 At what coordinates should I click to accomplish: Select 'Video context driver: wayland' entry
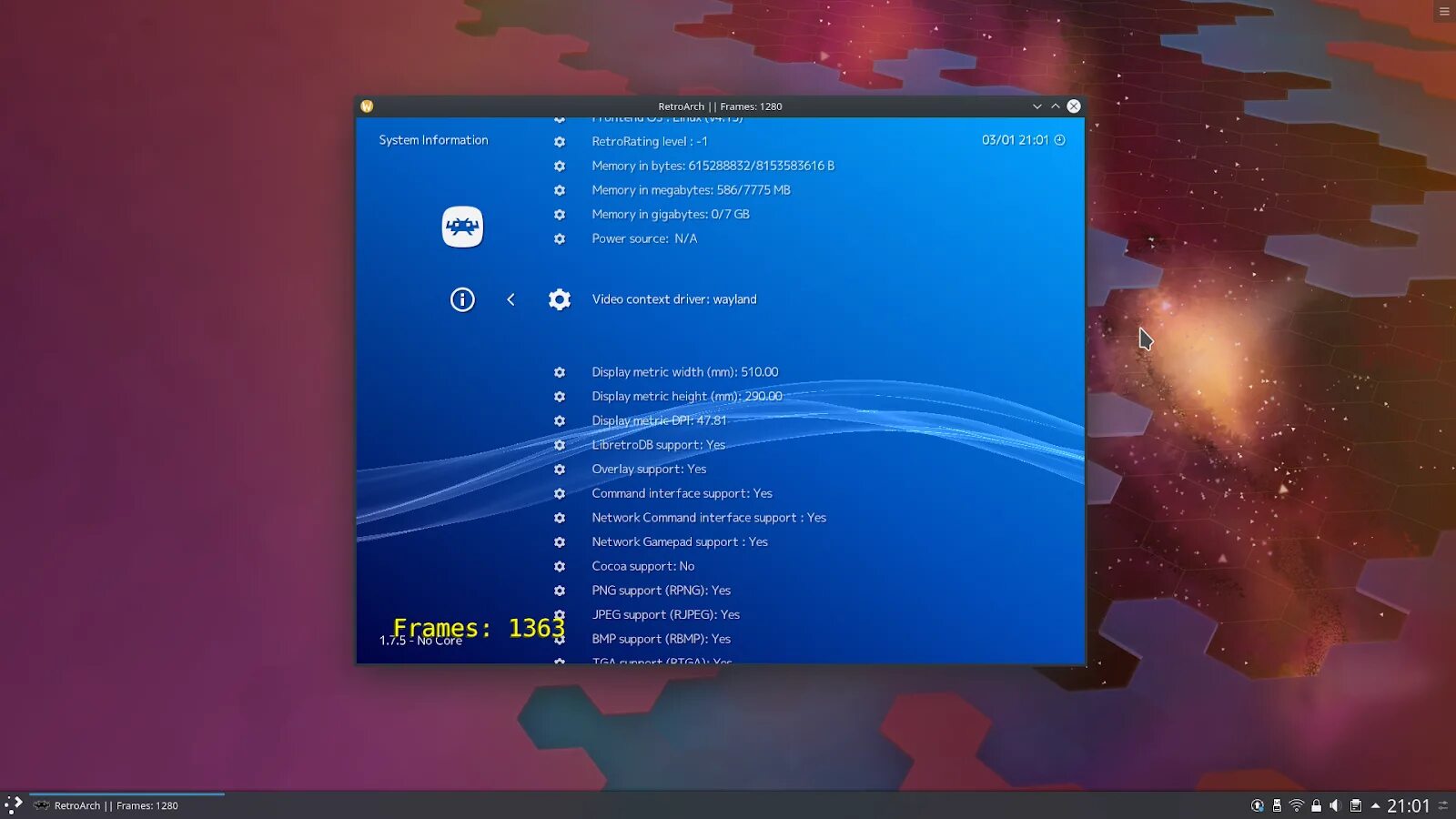(x=674, y=299)
